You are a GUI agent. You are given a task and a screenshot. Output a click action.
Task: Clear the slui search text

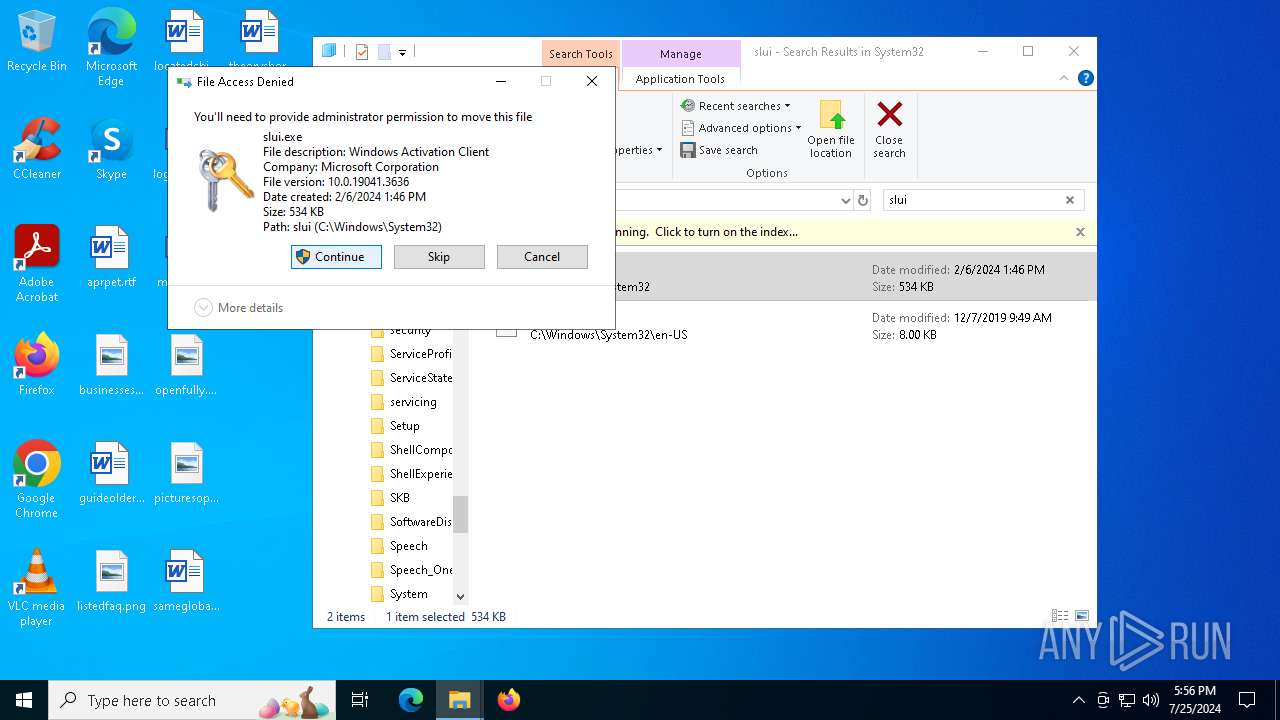click(1070, 200)
